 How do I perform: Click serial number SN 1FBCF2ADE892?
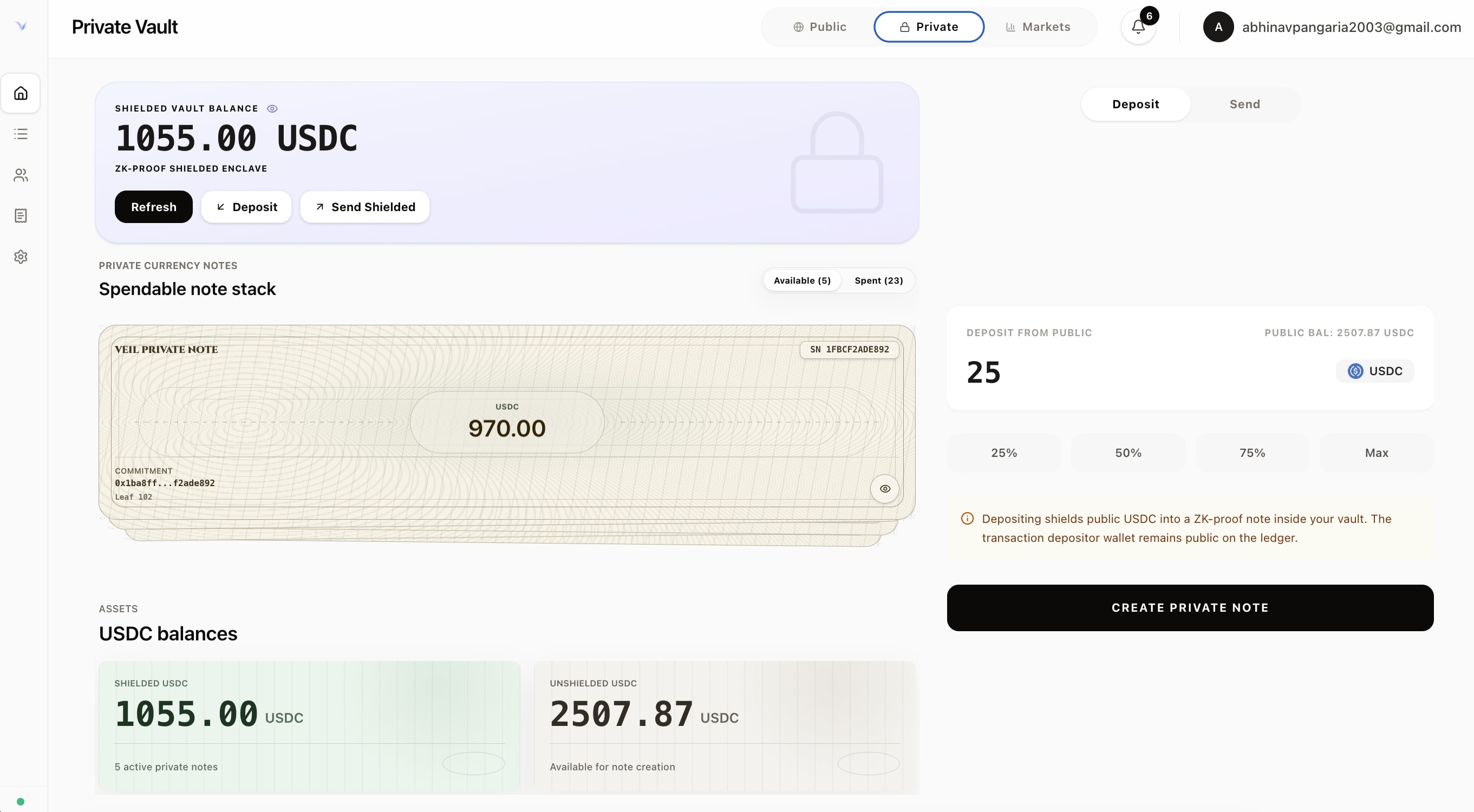[x=849, y=349]
